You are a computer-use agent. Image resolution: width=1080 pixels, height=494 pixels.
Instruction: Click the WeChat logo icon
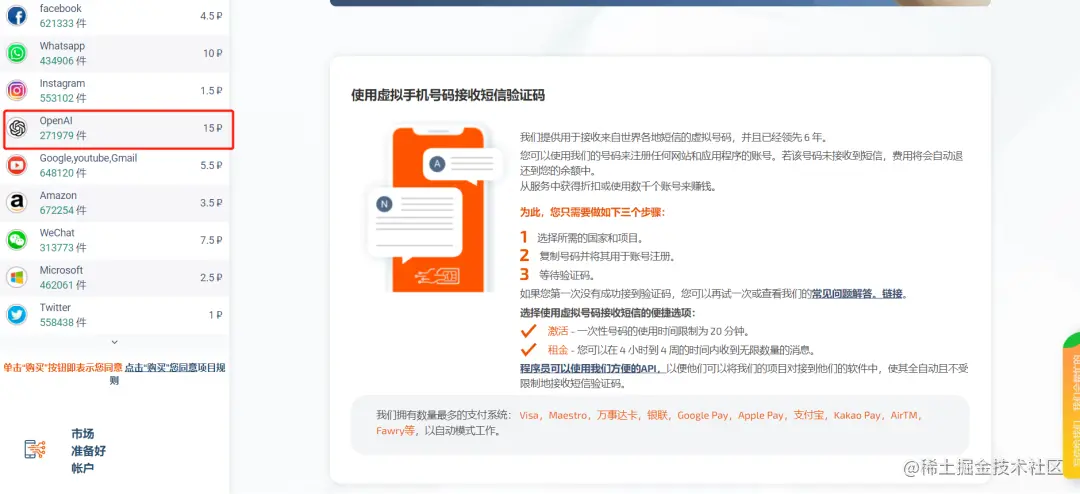click(x=17, y=240)
